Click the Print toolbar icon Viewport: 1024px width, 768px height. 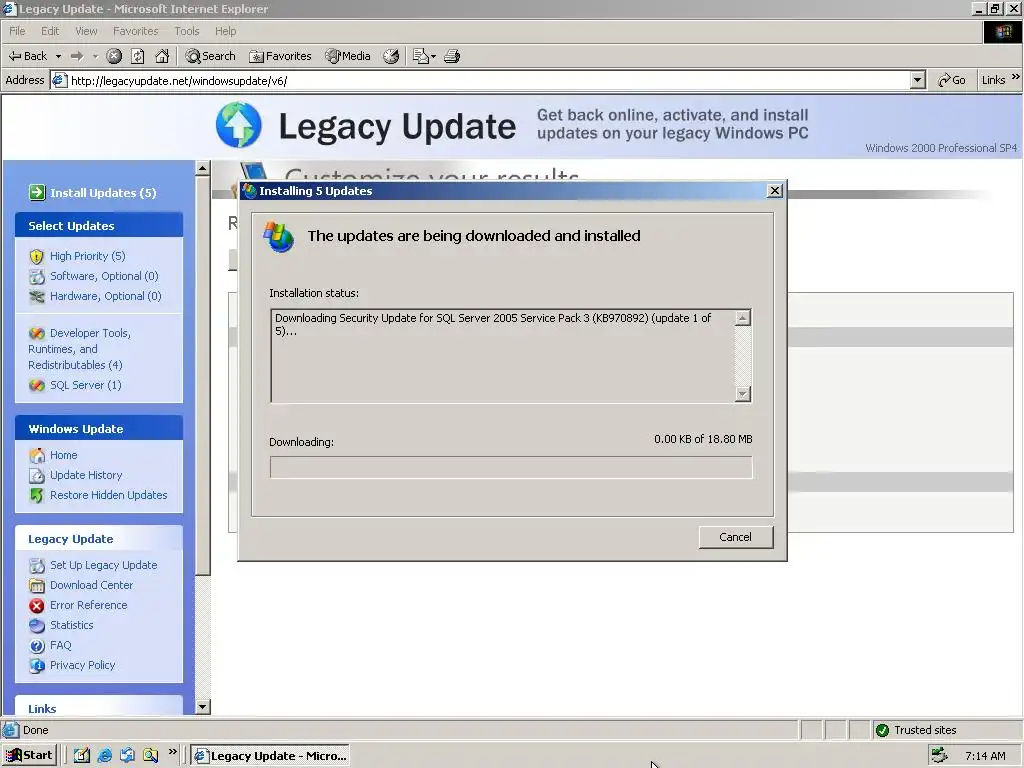452,56
